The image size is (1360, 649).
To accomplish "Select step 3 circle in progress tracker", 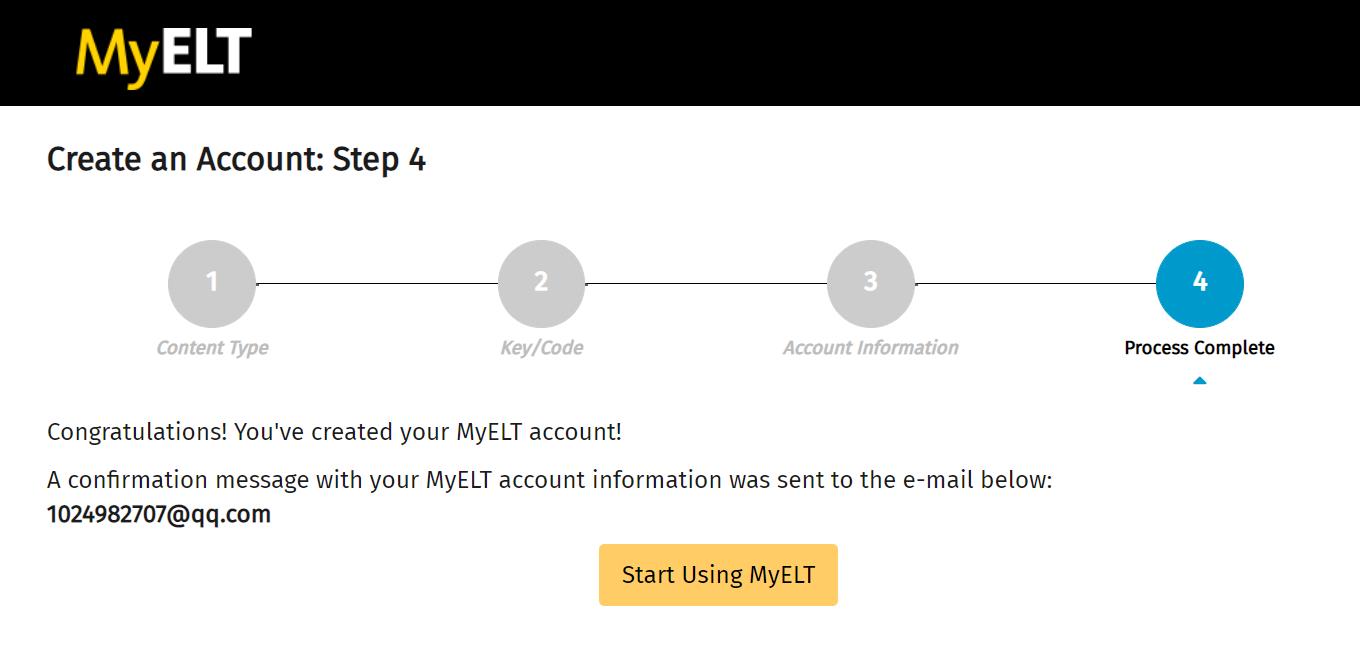I will [x=870, y=284].
